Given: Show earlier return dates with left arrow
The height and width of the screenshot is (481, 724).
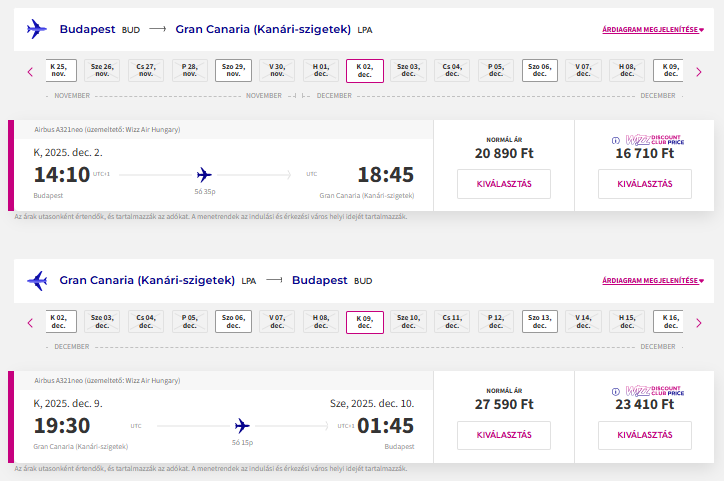Looking at the screenshot, I should pos(30,323).
